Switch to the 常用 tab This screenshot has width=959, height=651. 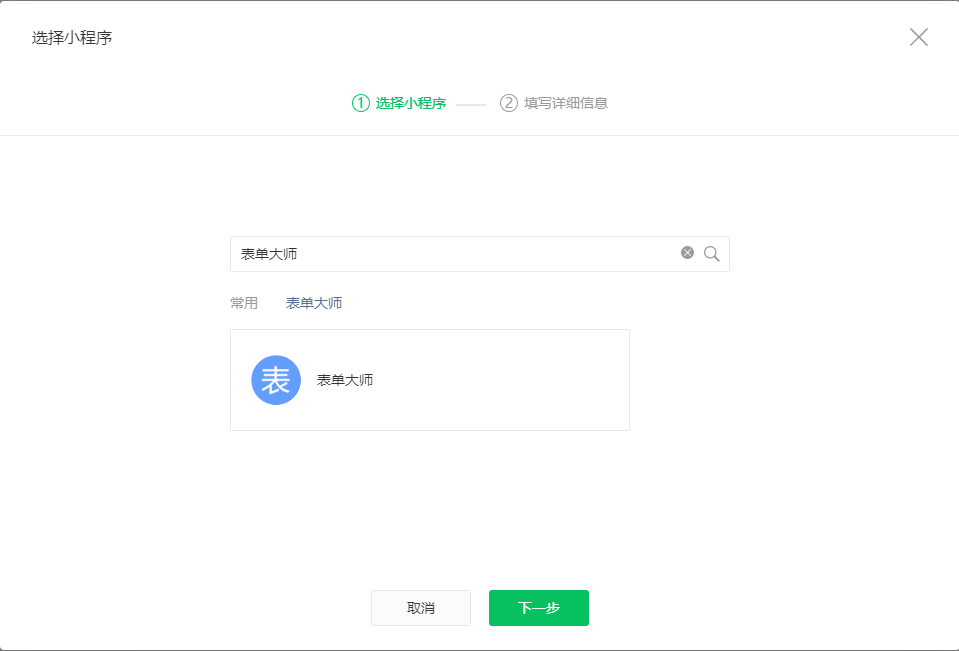pyautogui.click(x=244, y=303)
